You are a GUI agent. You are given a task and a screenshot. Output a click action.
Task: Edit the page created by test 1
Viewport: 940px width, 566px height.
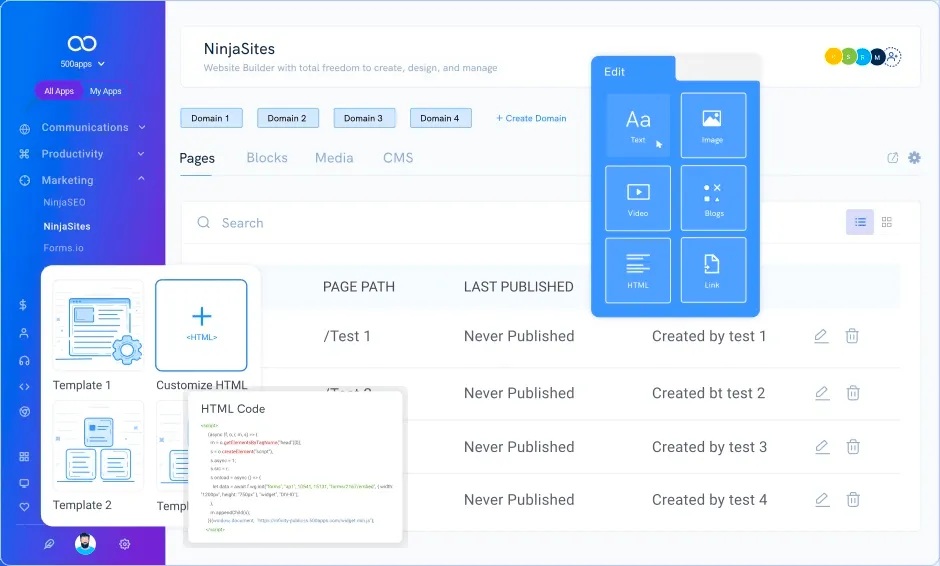[821, 336]
